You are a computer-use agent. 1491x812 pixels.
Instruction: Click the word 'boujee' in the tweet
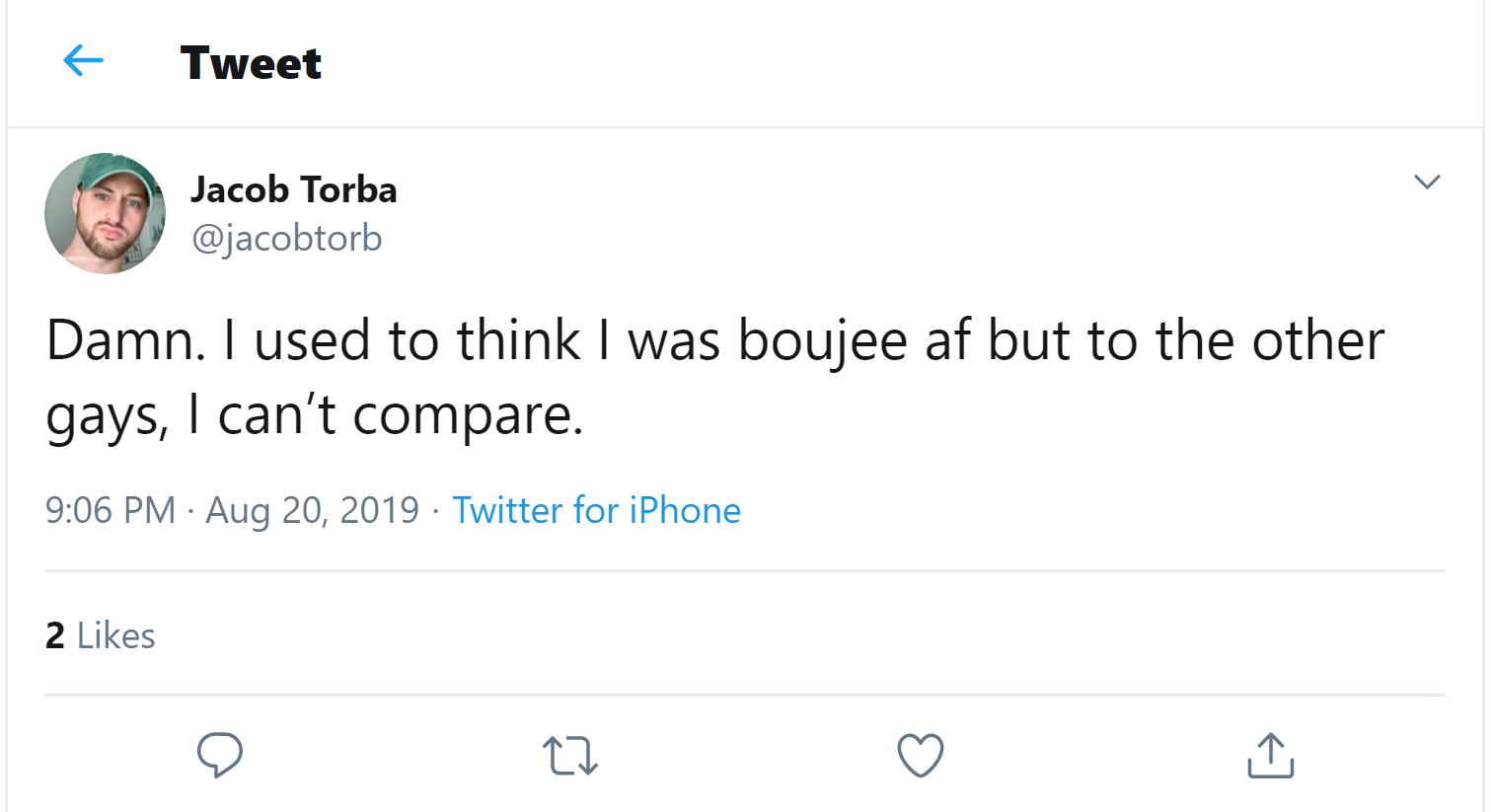coord(823,341)
